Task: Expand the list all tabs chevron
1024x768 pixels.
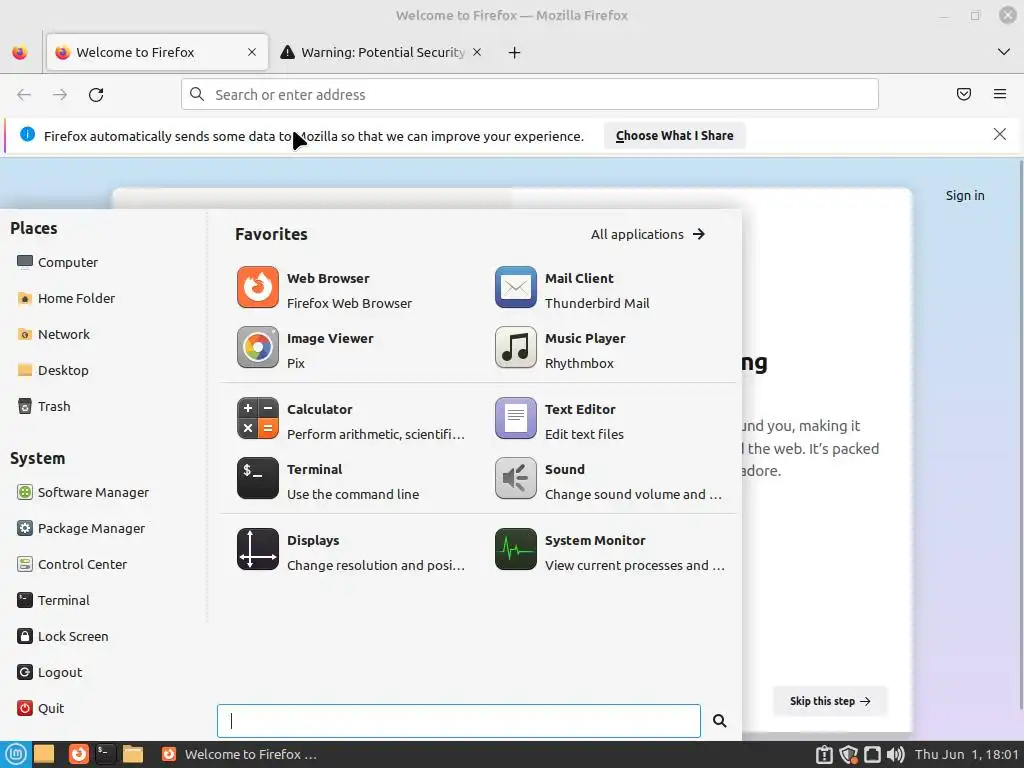Action: (x=1003, y=52)
